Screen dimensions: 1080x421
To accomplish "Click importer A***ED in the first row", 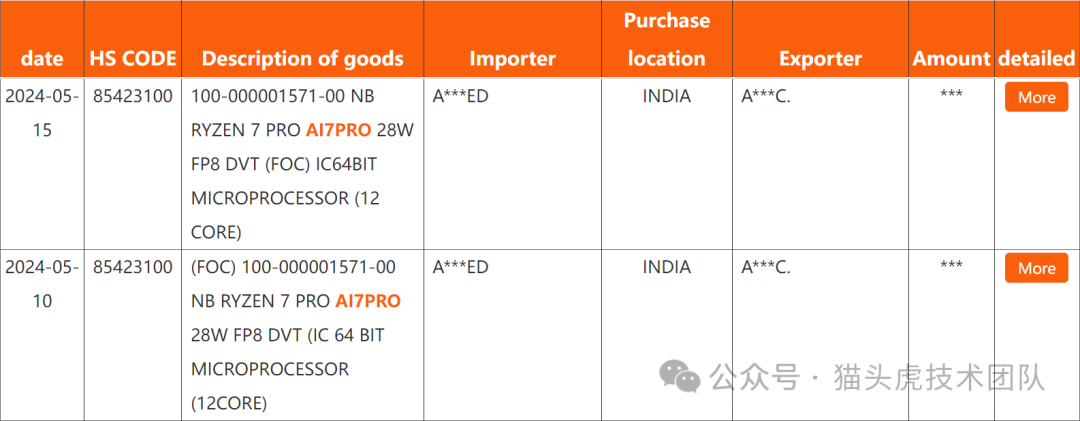I will click(460, 96).
